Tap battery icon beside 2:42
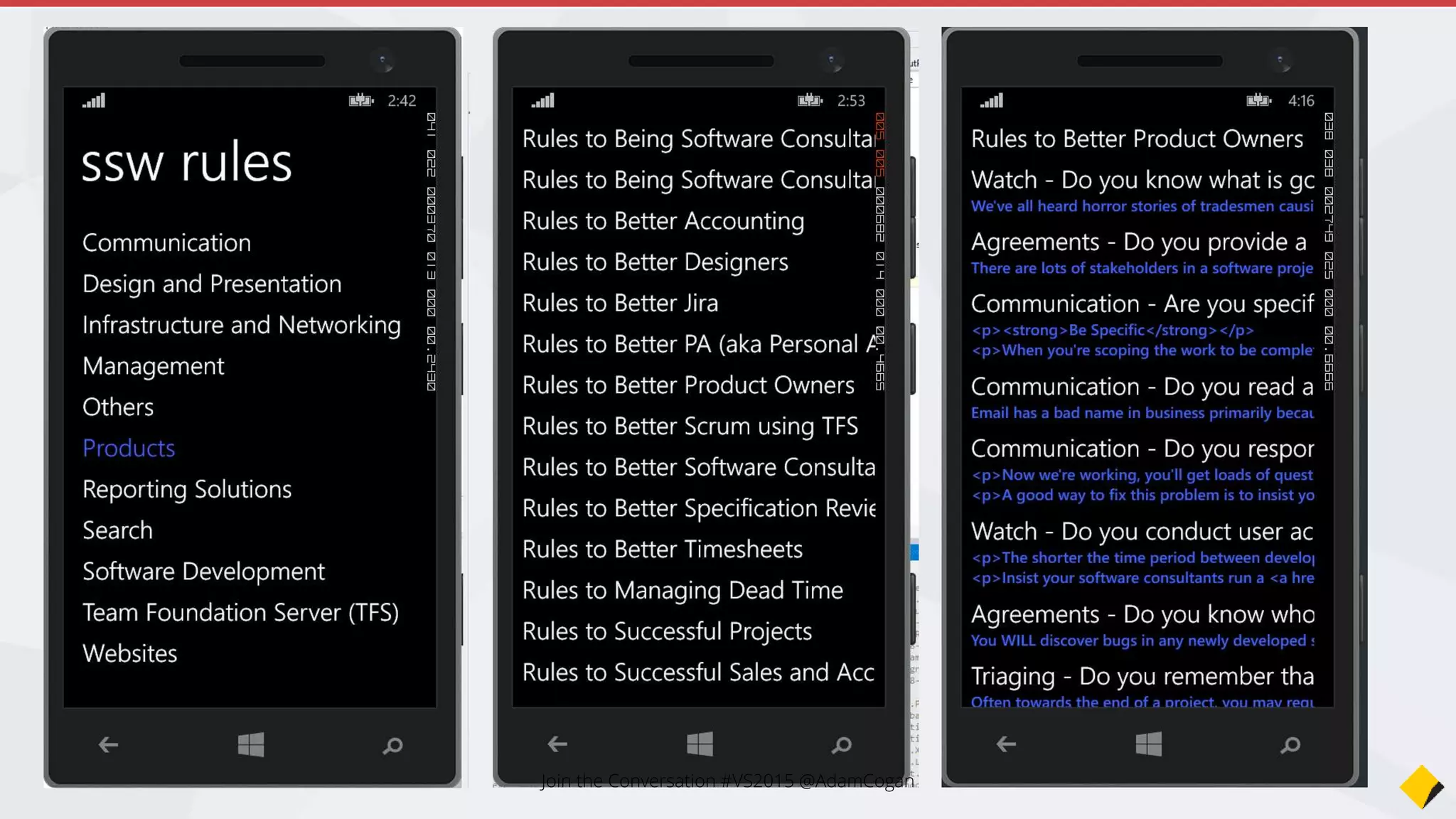Image resolution: width=1456 pixels, height=819 pixels. (x=361, y=100)
